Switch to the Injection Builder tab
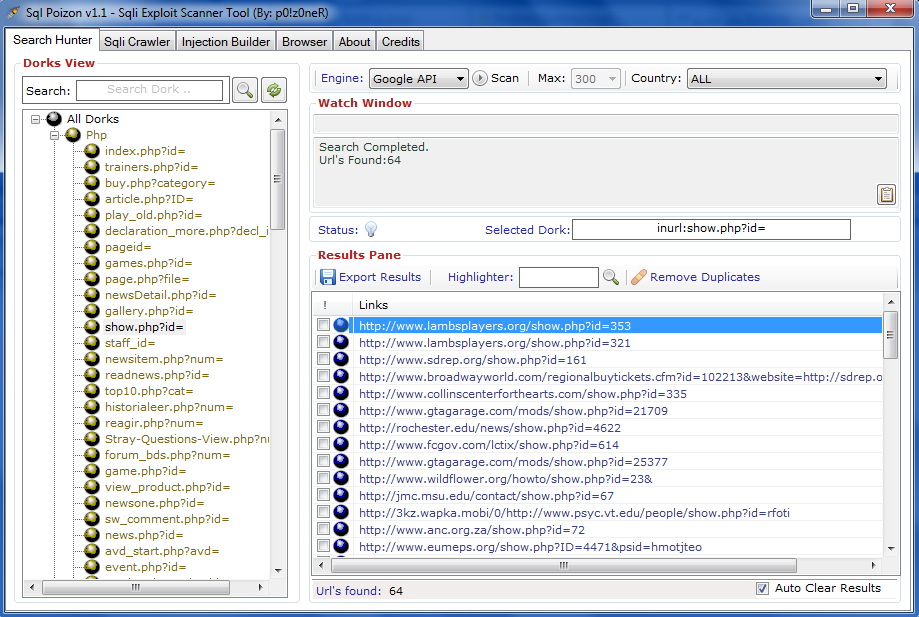Viewport: 919px width, 617px height. [x=226, y=42]
